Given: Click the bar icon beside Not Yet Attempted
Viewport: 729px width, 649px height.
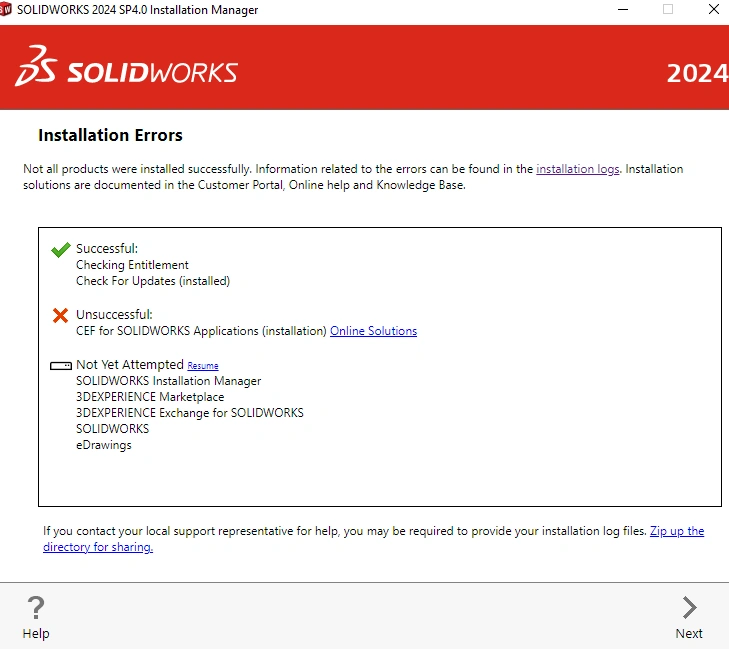Looking at the screenshot, I should (x=61, y=366).
